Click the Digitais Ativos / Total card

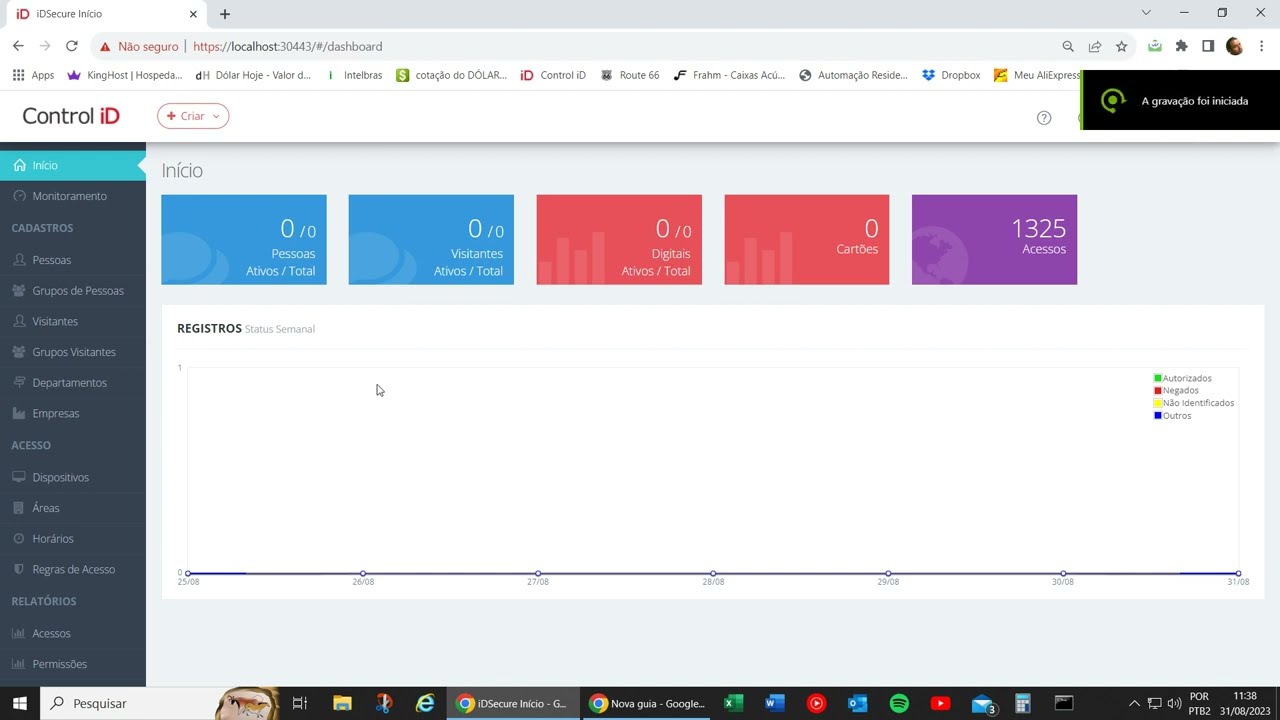point(619,240)
